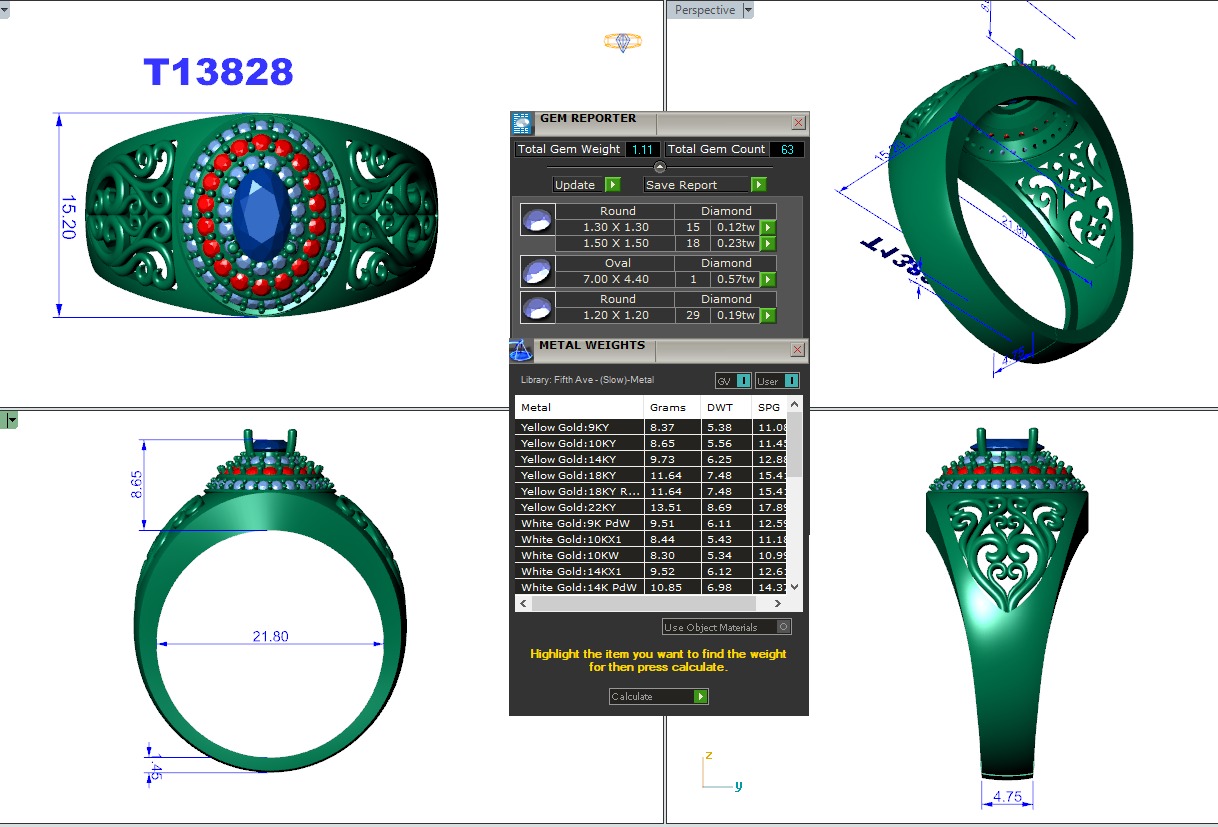Click the green arrow beside 0.19tw
Screen dimensions: 1218x827
[x=768, y=316]
